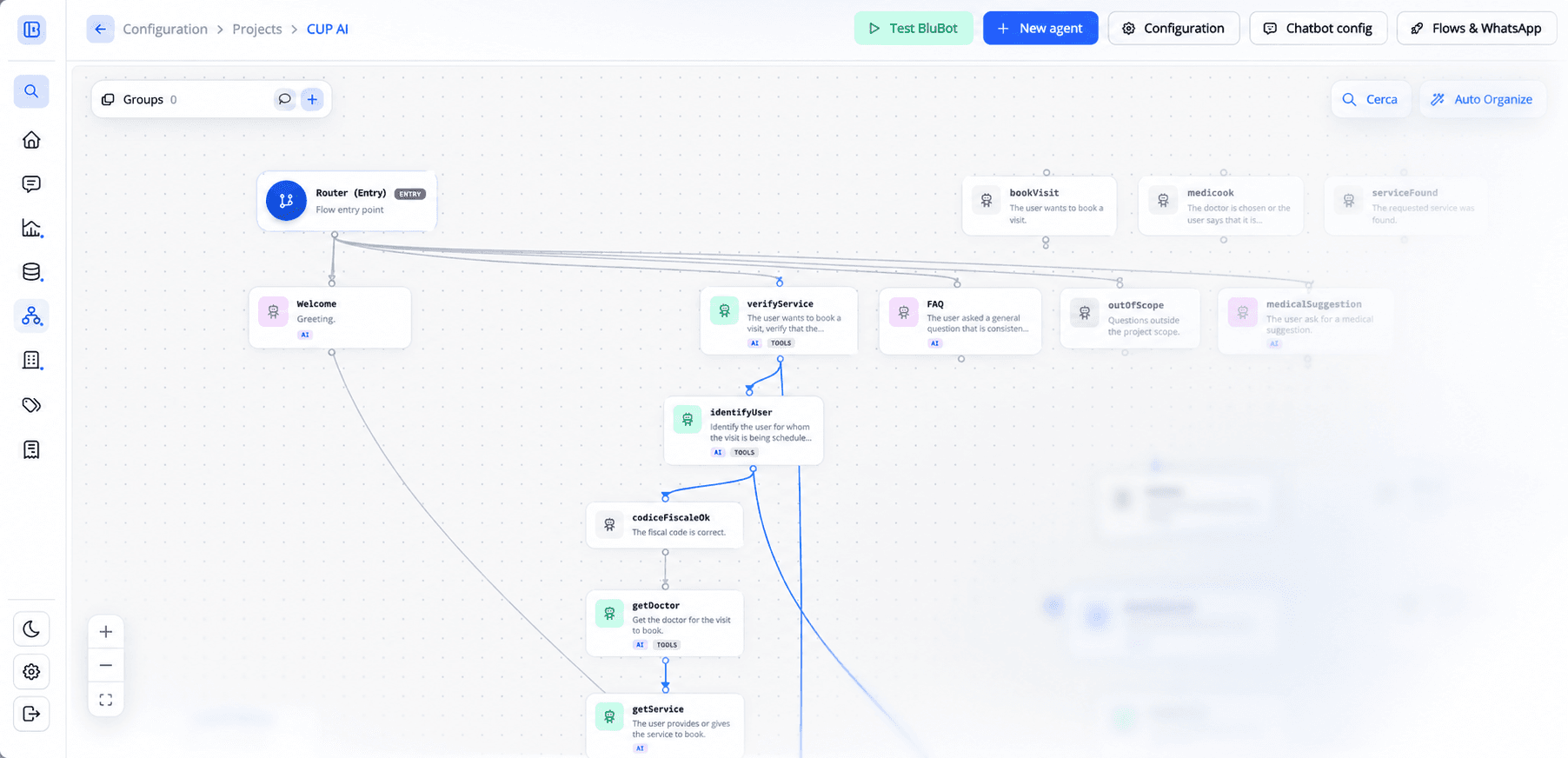Open the tags sidebar icon
Image resolution: width=1568 pixels, height=758 pixels.
tap(31, 405)
